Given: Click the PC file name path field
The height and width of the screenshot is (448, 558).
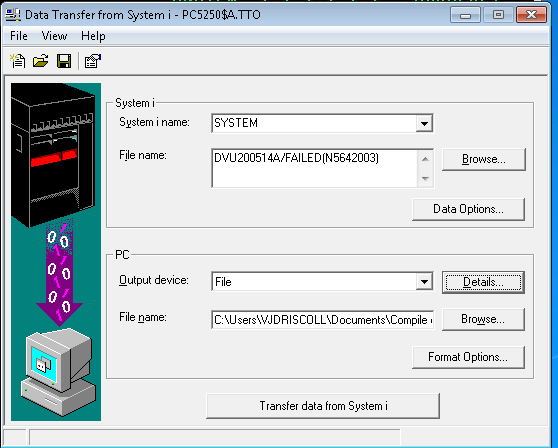Looking at the screenshot, I should (322, 320).
